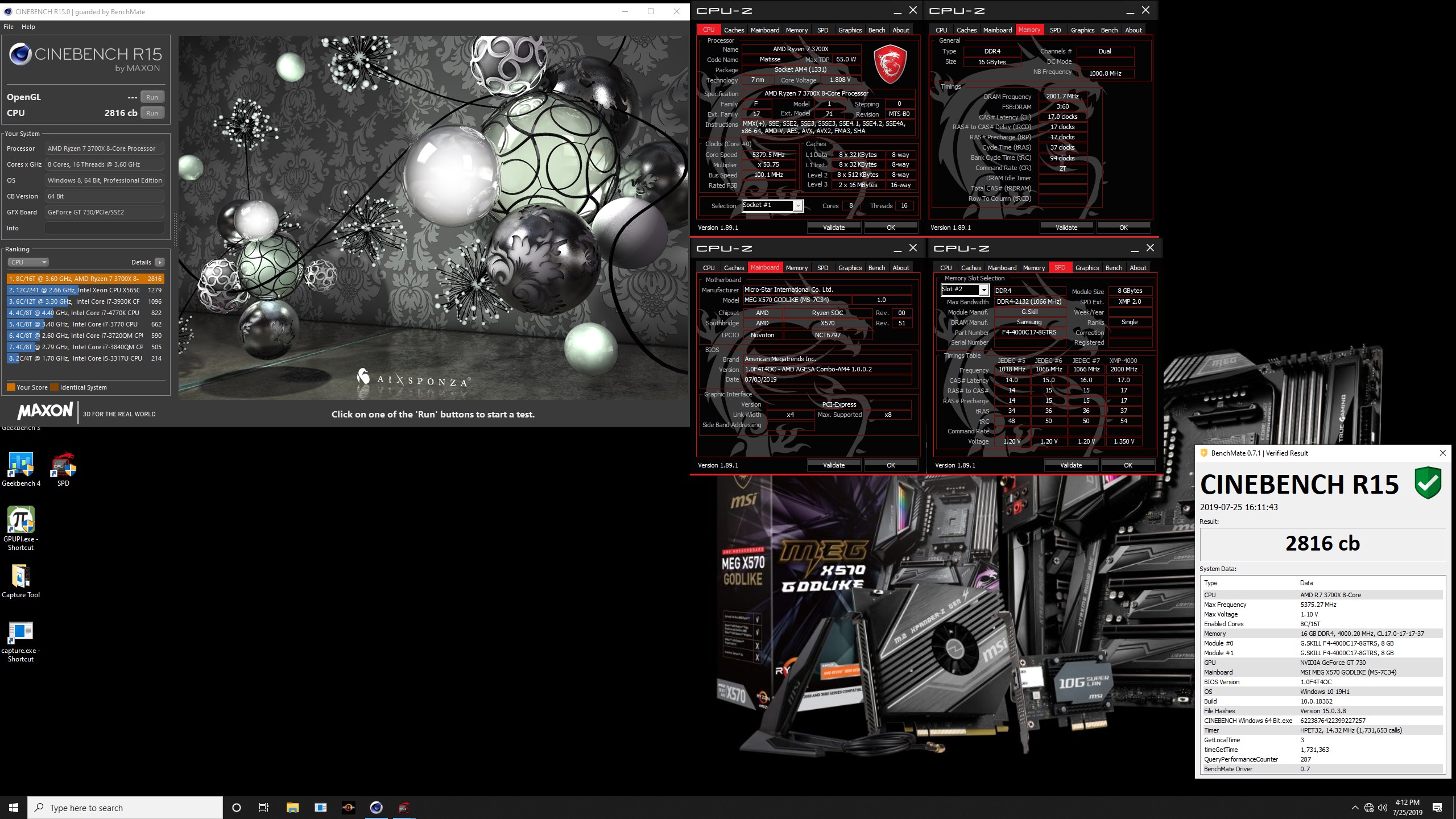This screenshot has height=819, width=1456.
Task: Click the Cortana circle icon on taskbar
Action: tap(237, 808)
